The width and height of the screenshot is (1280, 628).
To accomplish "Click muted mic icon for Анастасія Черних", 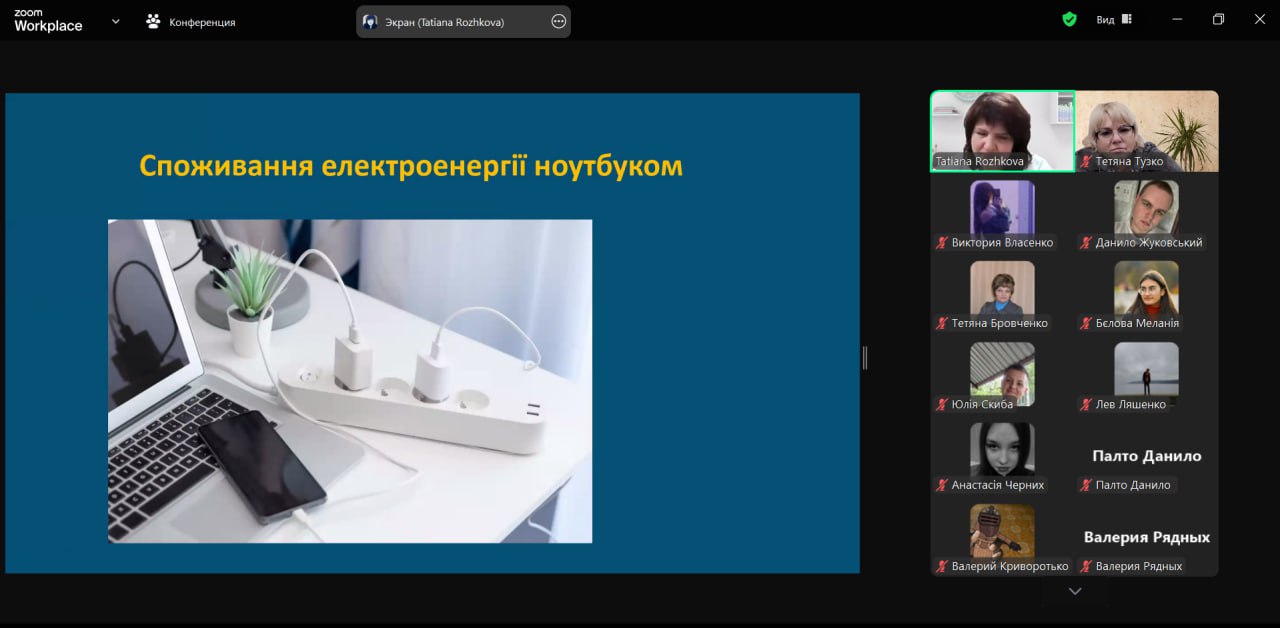I will click(x=942, y=486).
